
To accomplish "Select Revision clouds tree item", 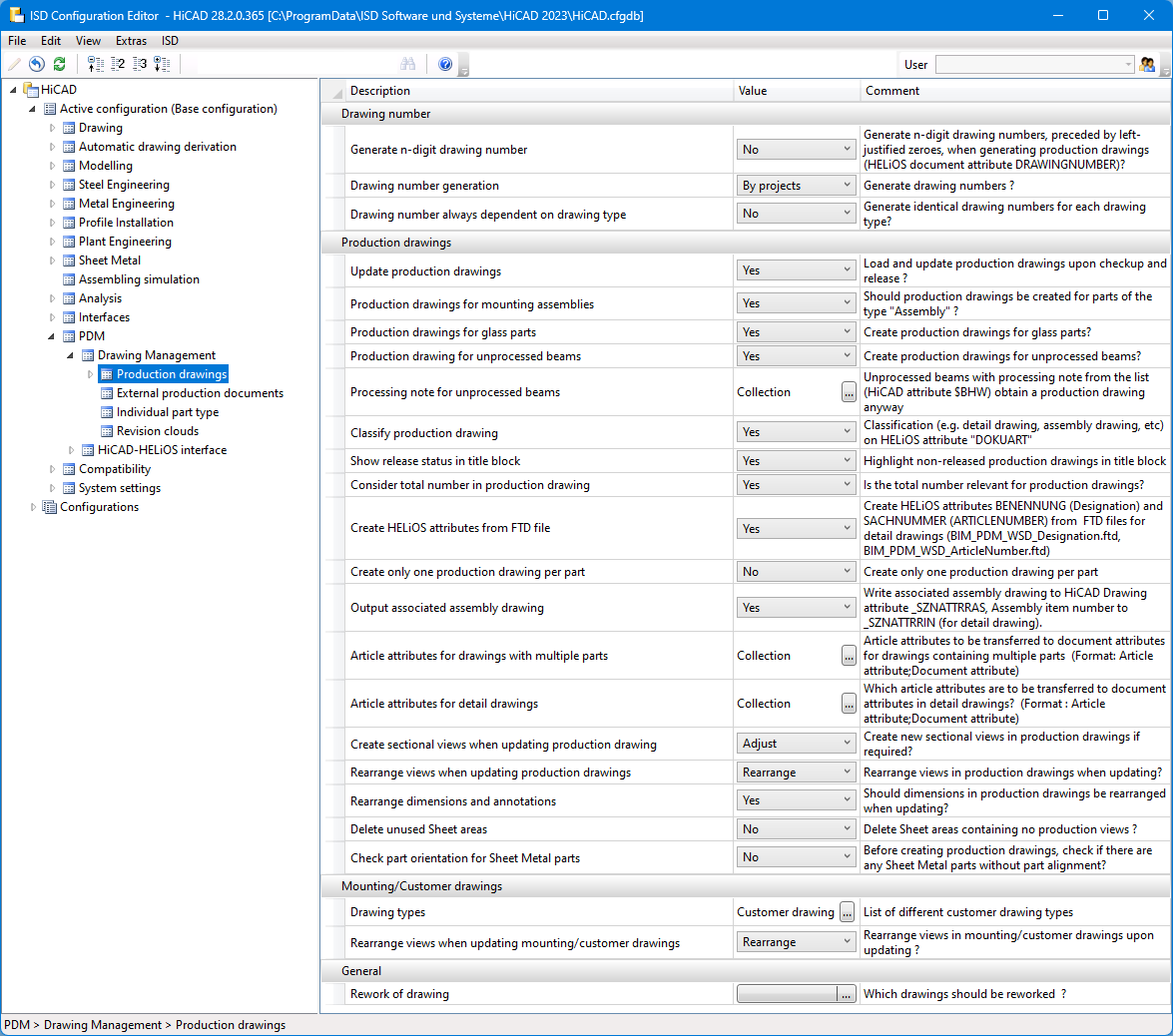I will pos(158,431).
